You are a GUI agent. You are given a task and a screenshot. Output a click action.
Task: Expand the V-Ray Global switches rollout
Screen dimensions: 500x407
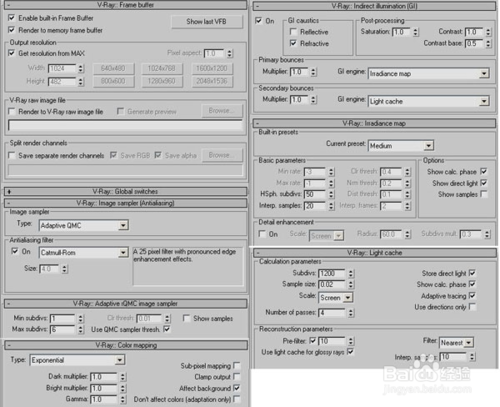(x=125, y=191)
